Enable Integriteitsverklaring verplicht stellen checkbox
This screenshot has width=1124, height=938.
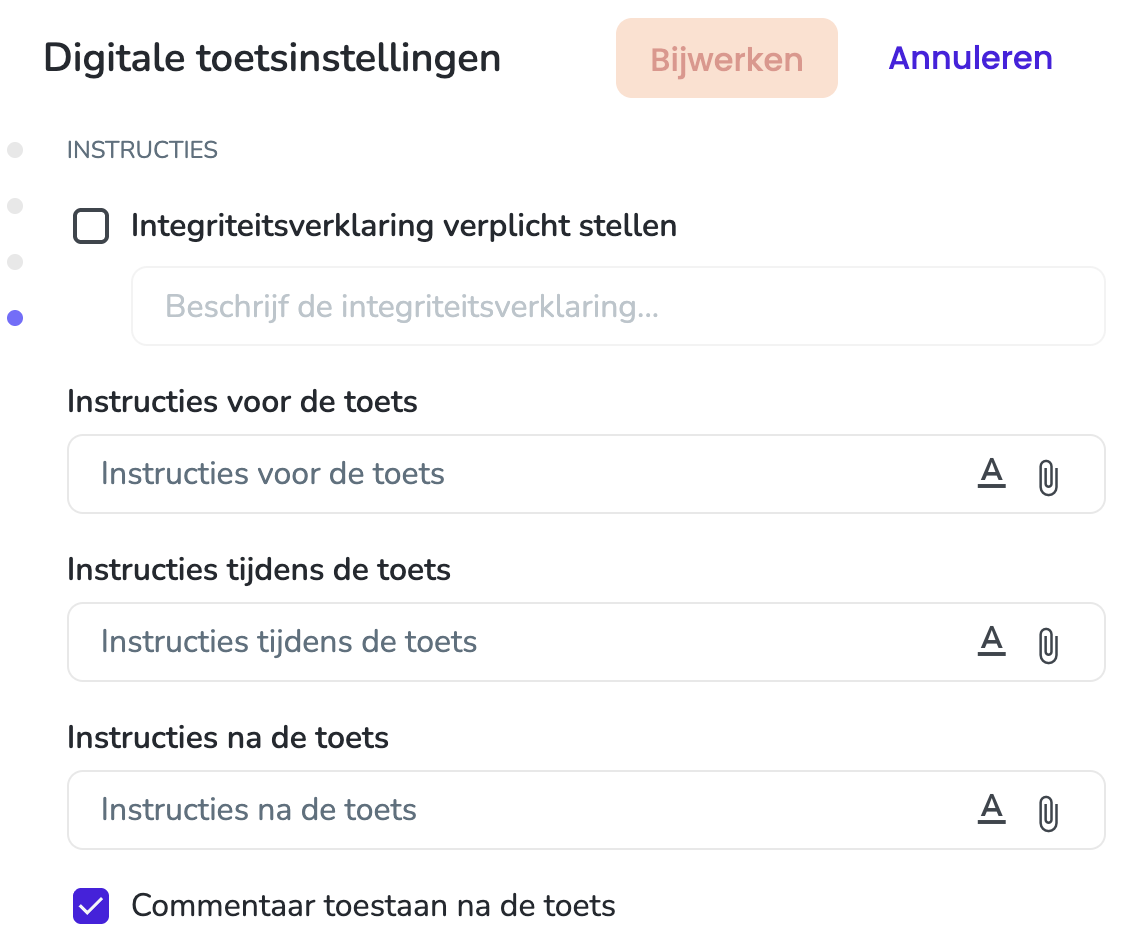click(91, 226)
